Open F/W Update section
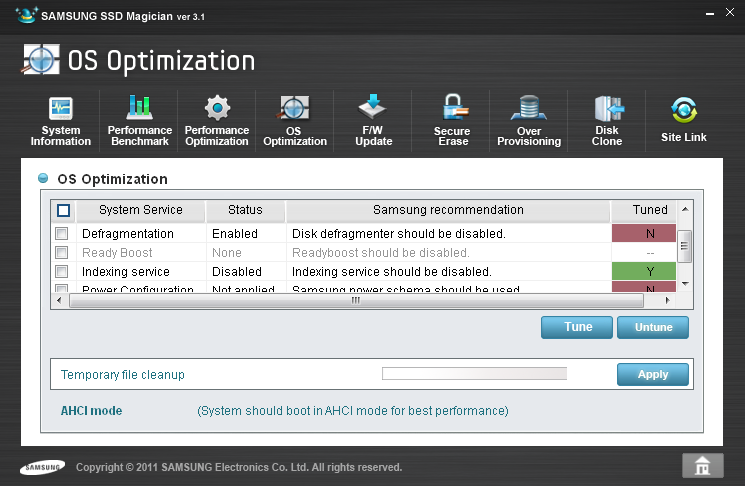 373,122
